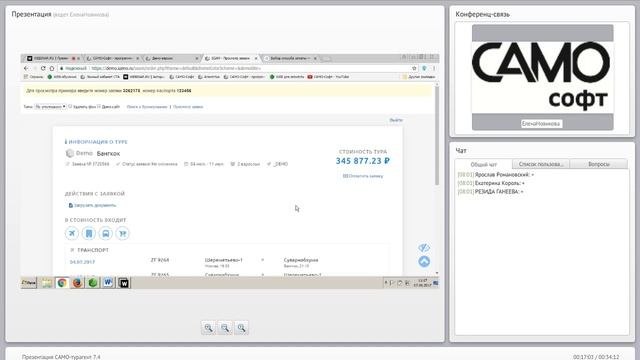
Task: Click the system tray show-hidden arrow
Action: tap(386, 282)
